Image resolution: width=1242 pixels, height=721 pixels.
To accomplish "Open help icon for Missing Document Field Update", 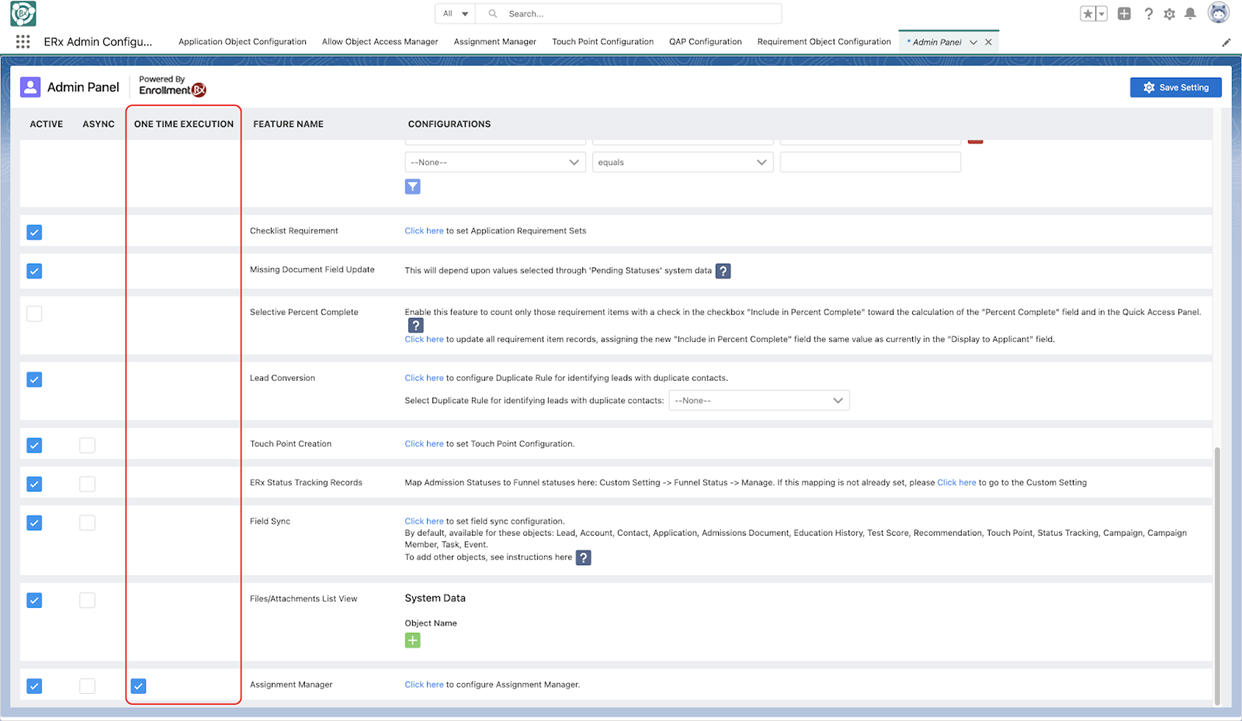I will [723, 271].
